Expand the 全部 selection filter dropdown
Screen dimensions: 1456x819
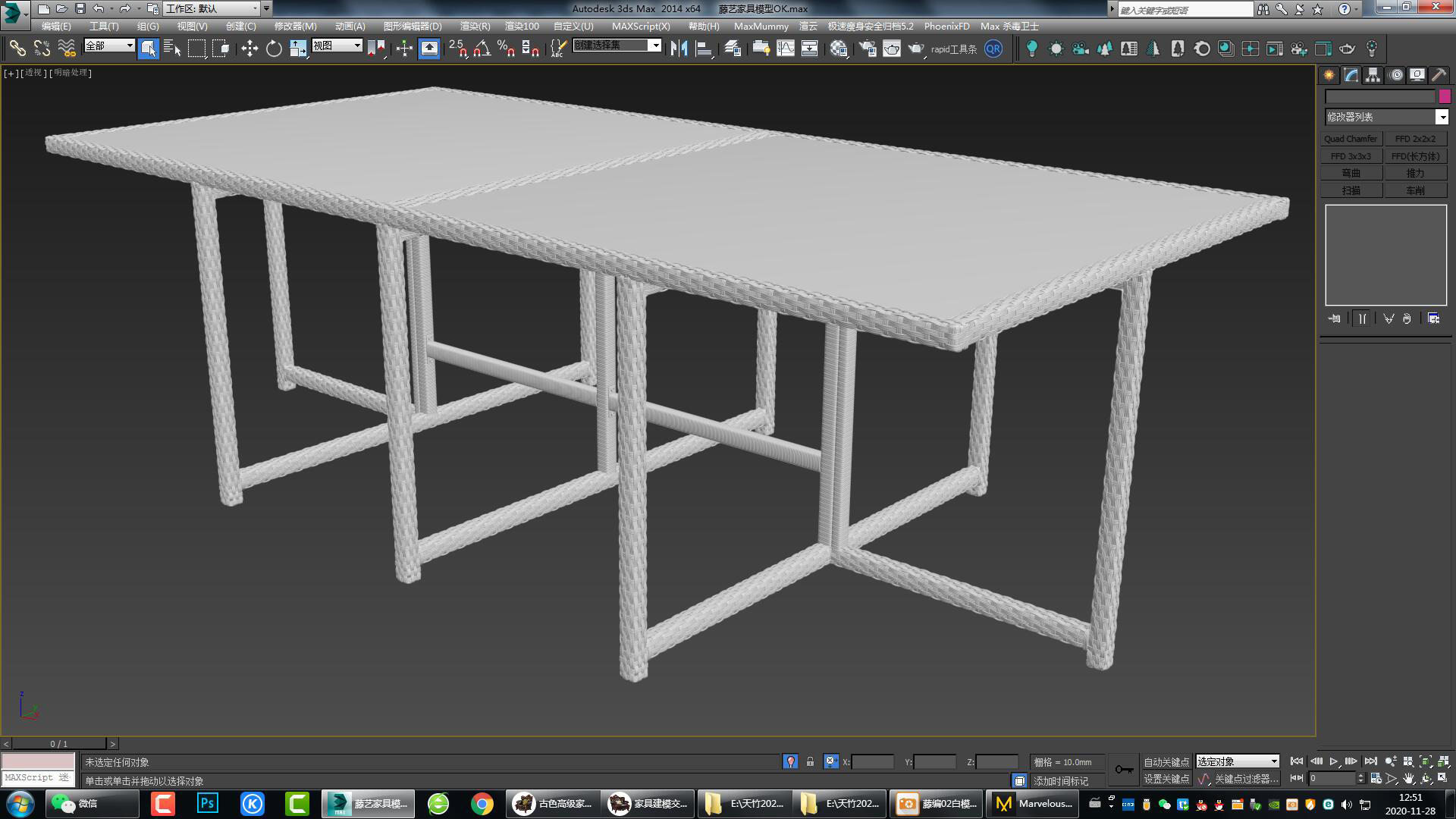coord(129,45)
